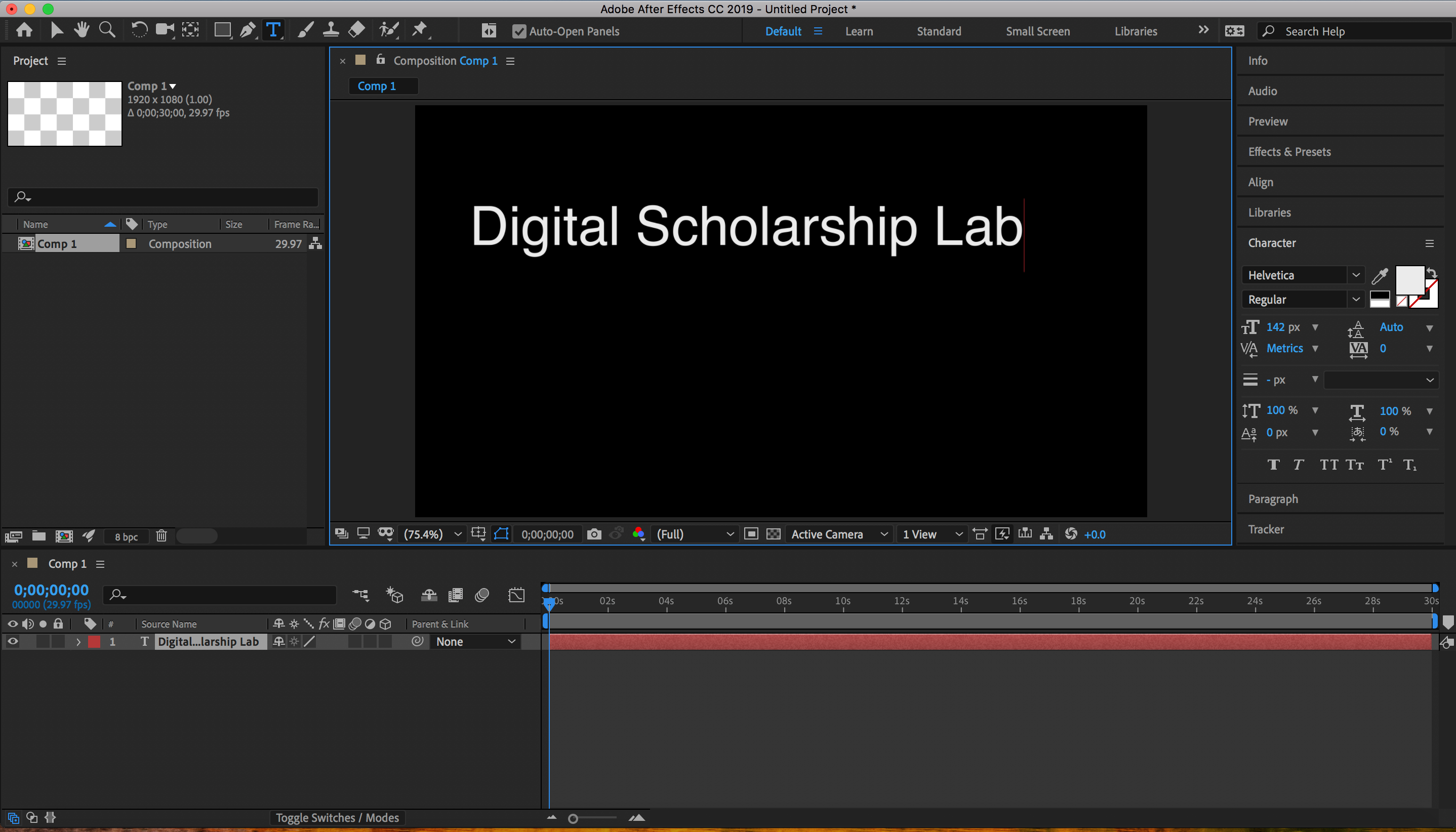Click the Graph Editor icon in timeline

pyautogui.click(x=516, y=596)
